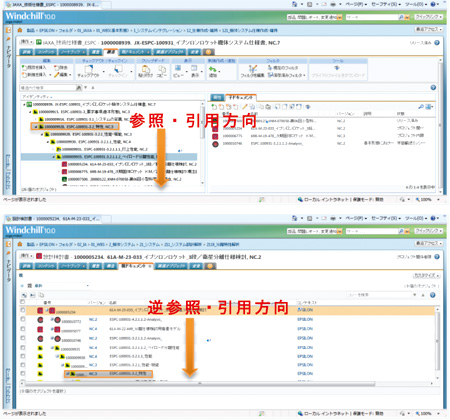Click the structure find input field above the tree

click(48, 88)
